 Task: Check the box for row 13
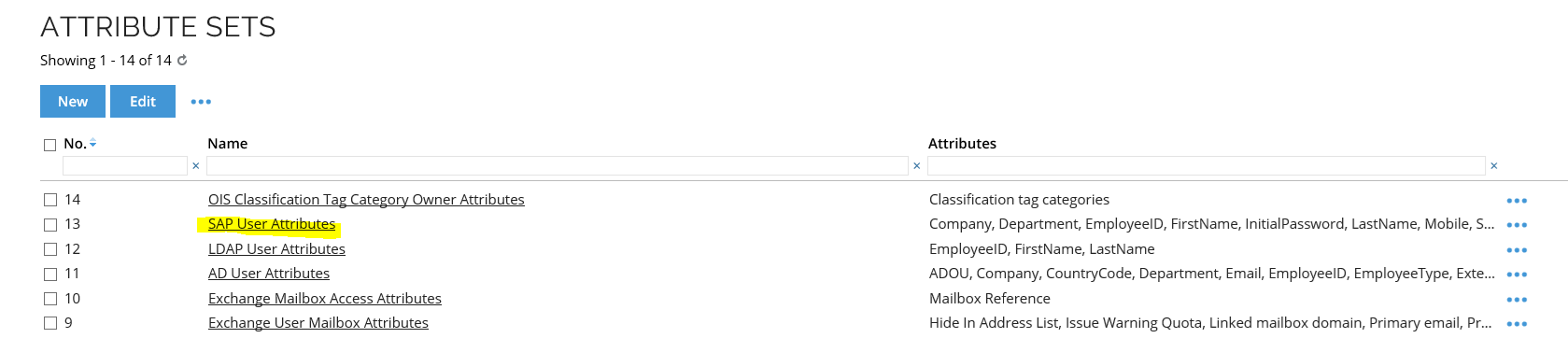(50, 224)
